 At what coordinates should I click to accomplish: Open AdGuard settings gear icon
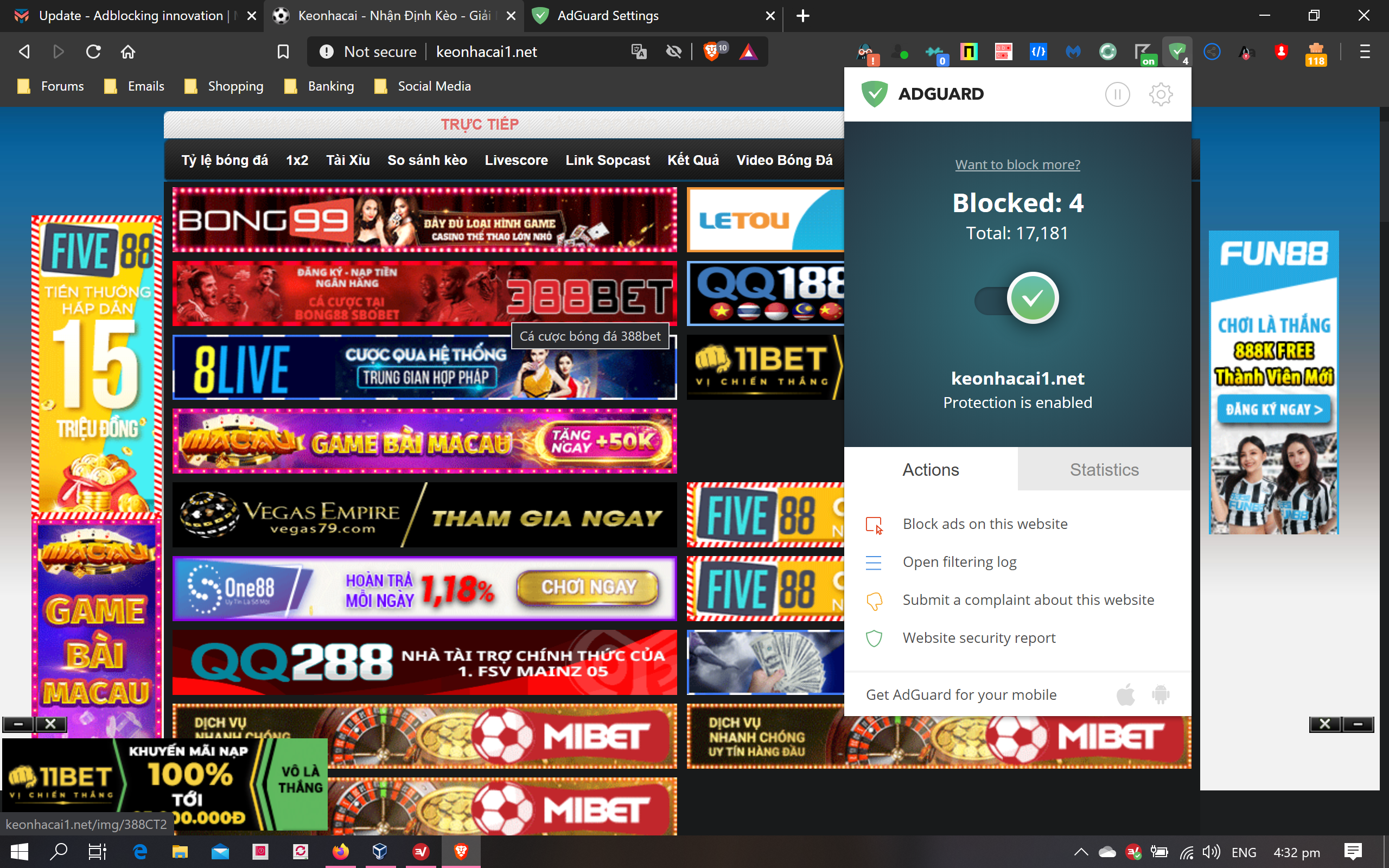[x=1160, y=94]
